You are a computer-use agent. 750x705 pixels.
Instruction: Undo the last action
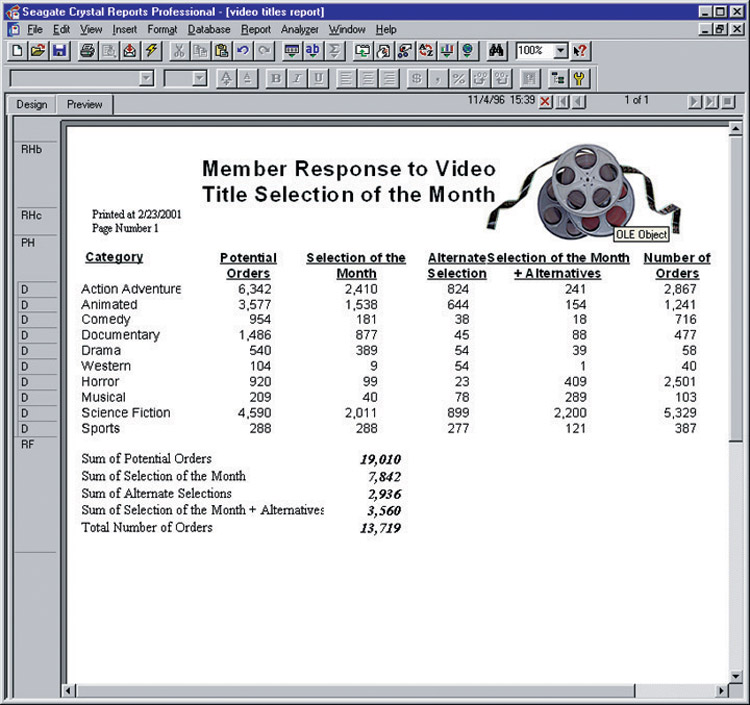pyautogui.click(x=243, y=50)
